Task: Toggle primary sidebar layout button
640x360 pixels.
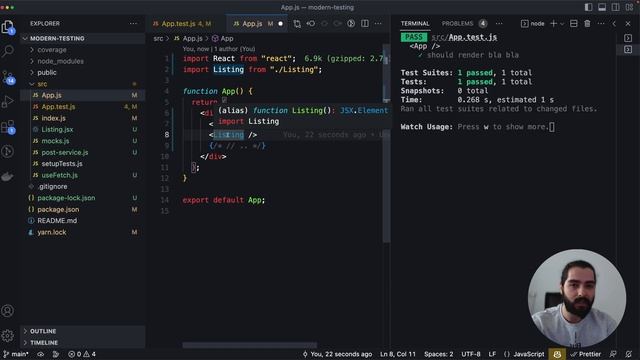Action: (589, 7)
